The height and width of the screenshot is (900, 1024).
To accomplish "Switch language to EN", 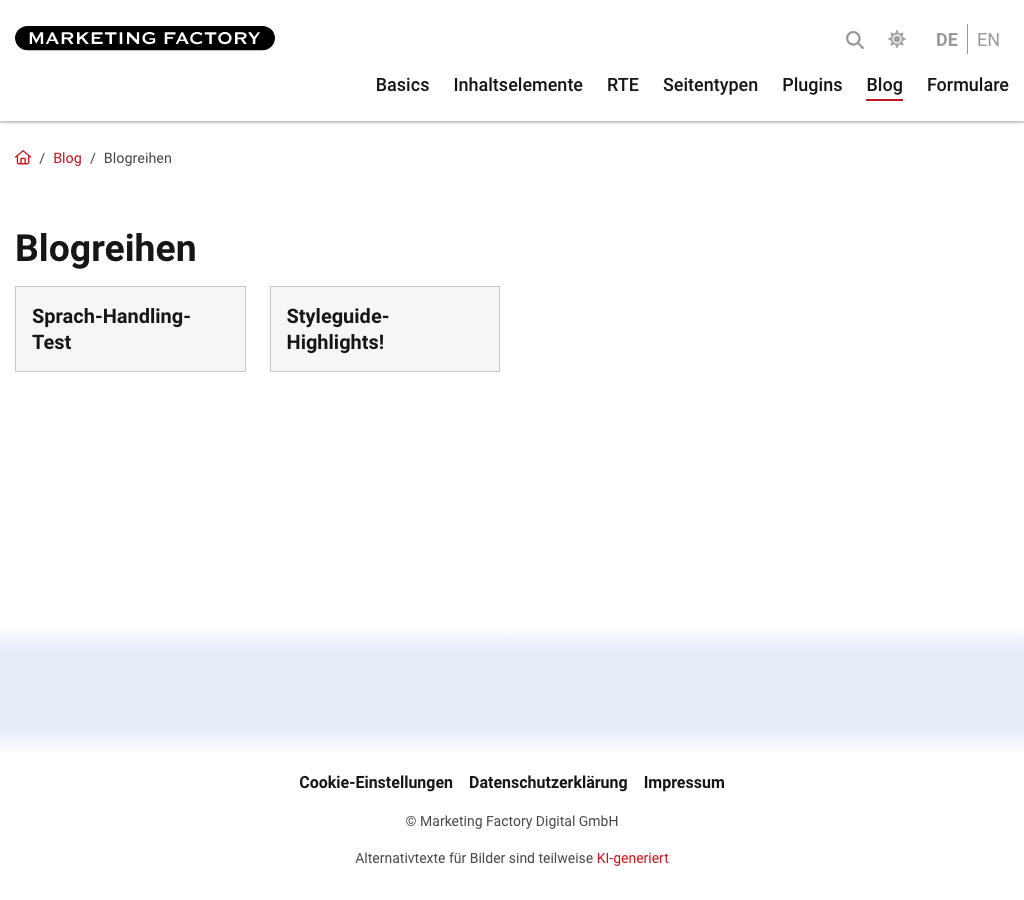I will point(988,40).
